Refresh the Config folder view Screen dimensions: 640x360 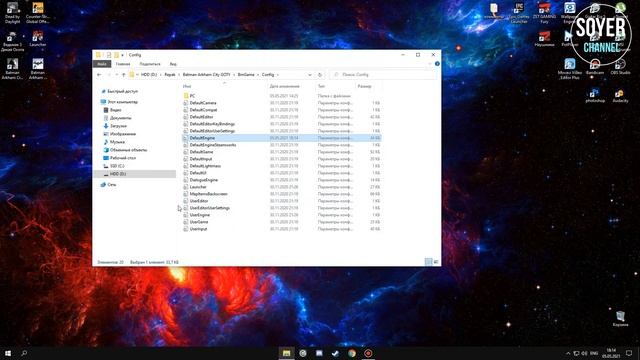coord(320,75)
